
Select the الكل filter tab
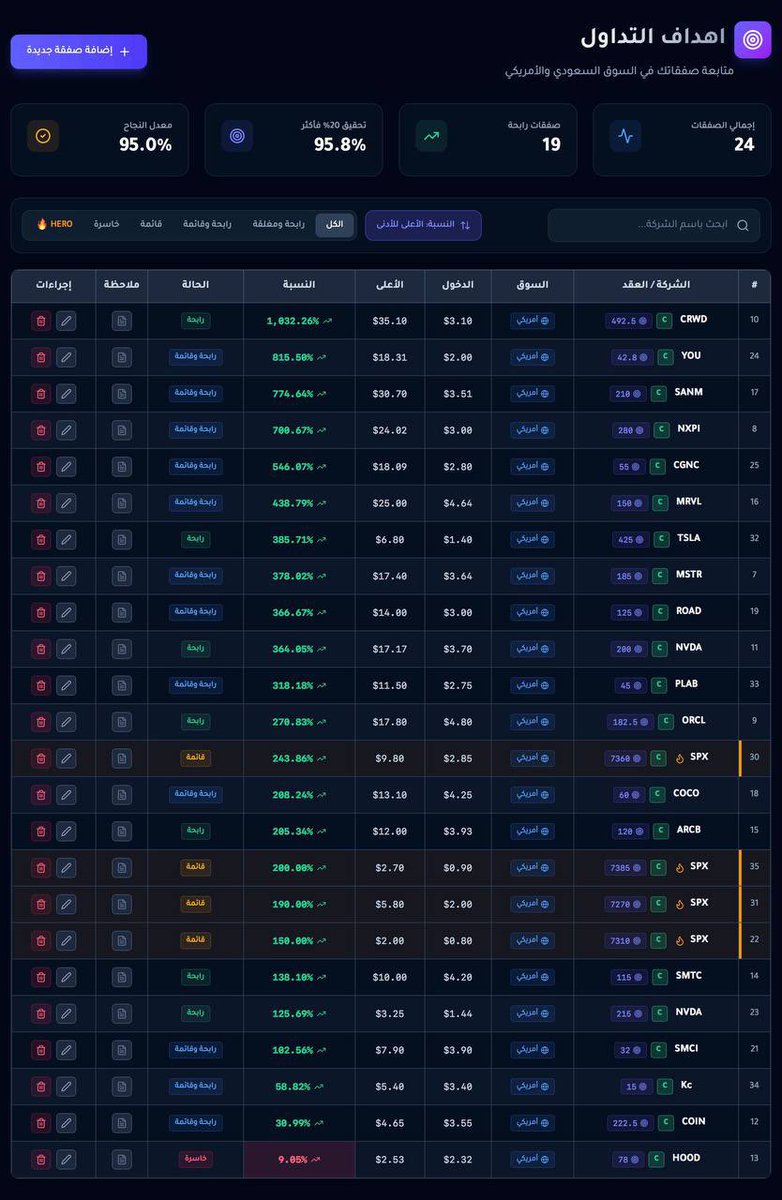[x=334, y=225]
